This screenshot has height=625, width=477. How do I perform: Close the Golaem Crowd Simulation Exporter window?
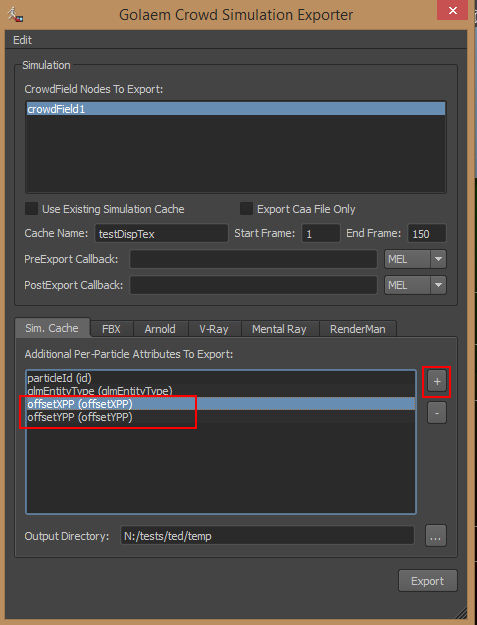(x=452, y=10)
